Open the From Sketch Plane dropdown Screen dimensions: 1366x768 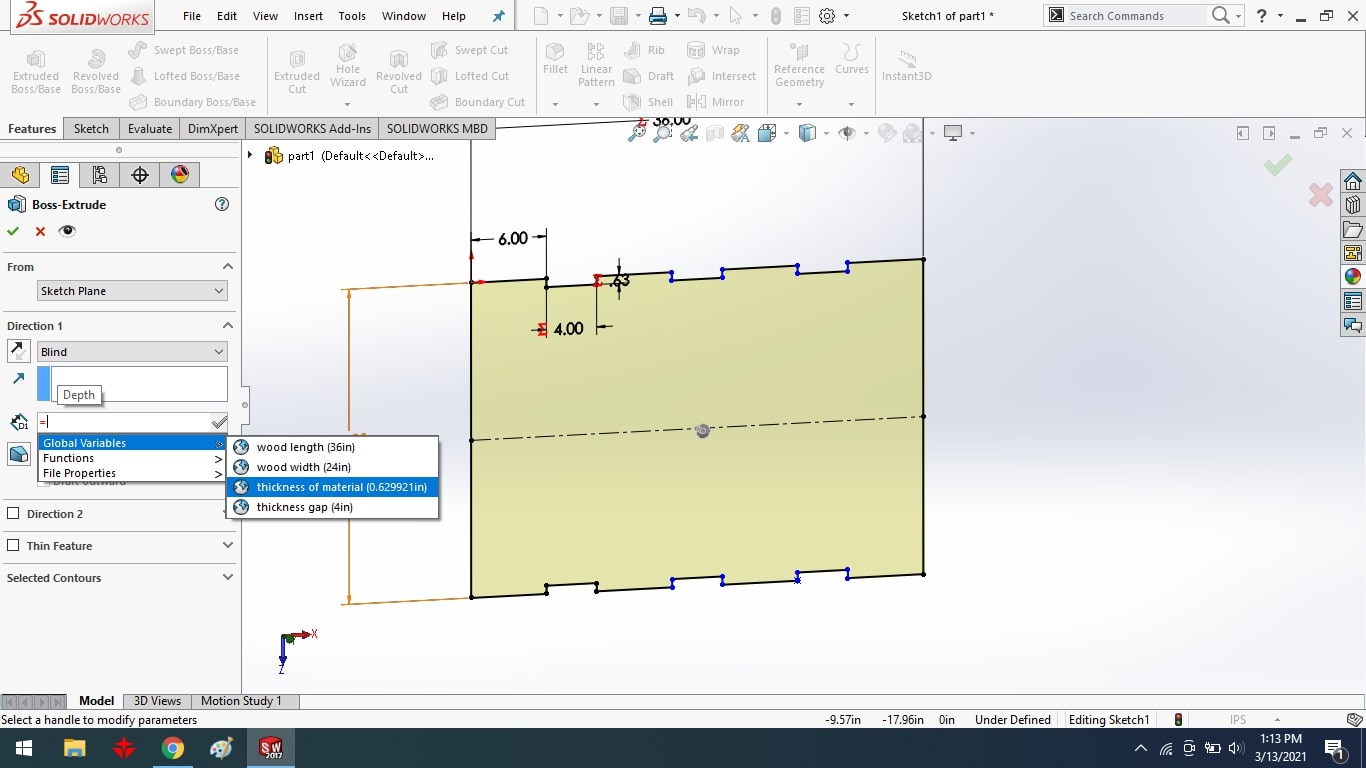click(x=132, y=291)
